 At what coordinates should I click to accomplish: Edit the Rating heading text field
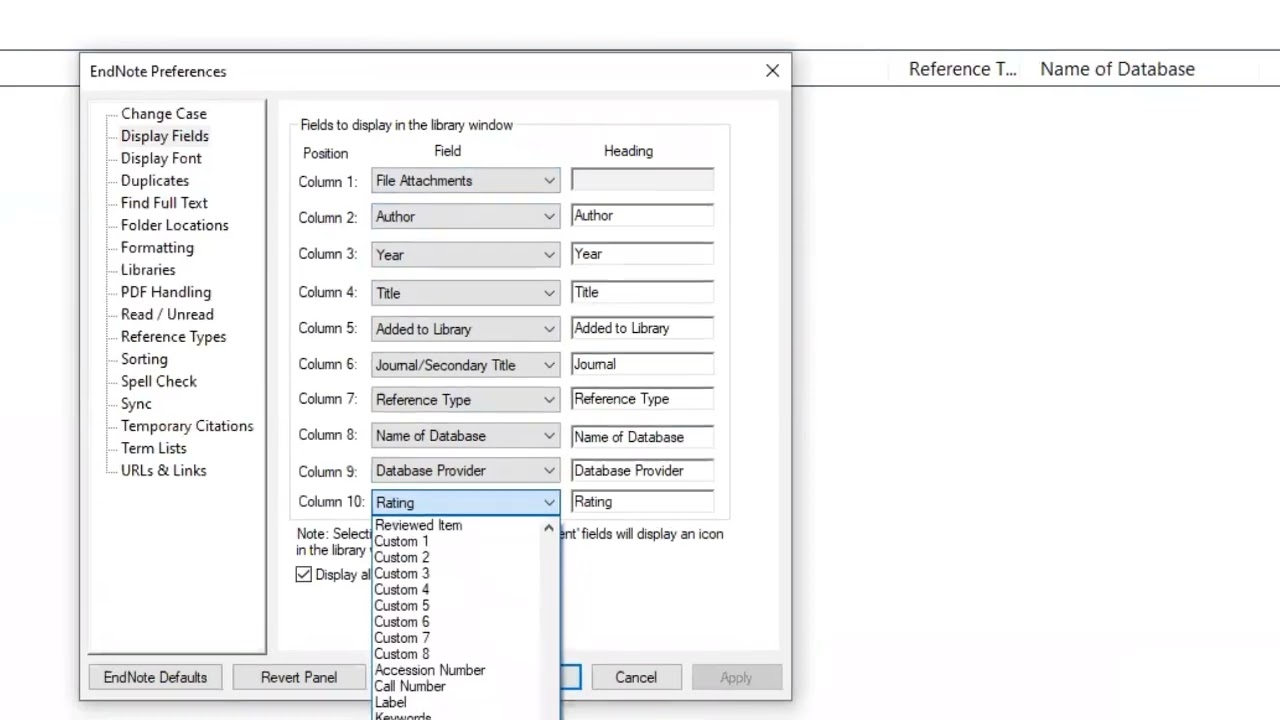[642, 502]
